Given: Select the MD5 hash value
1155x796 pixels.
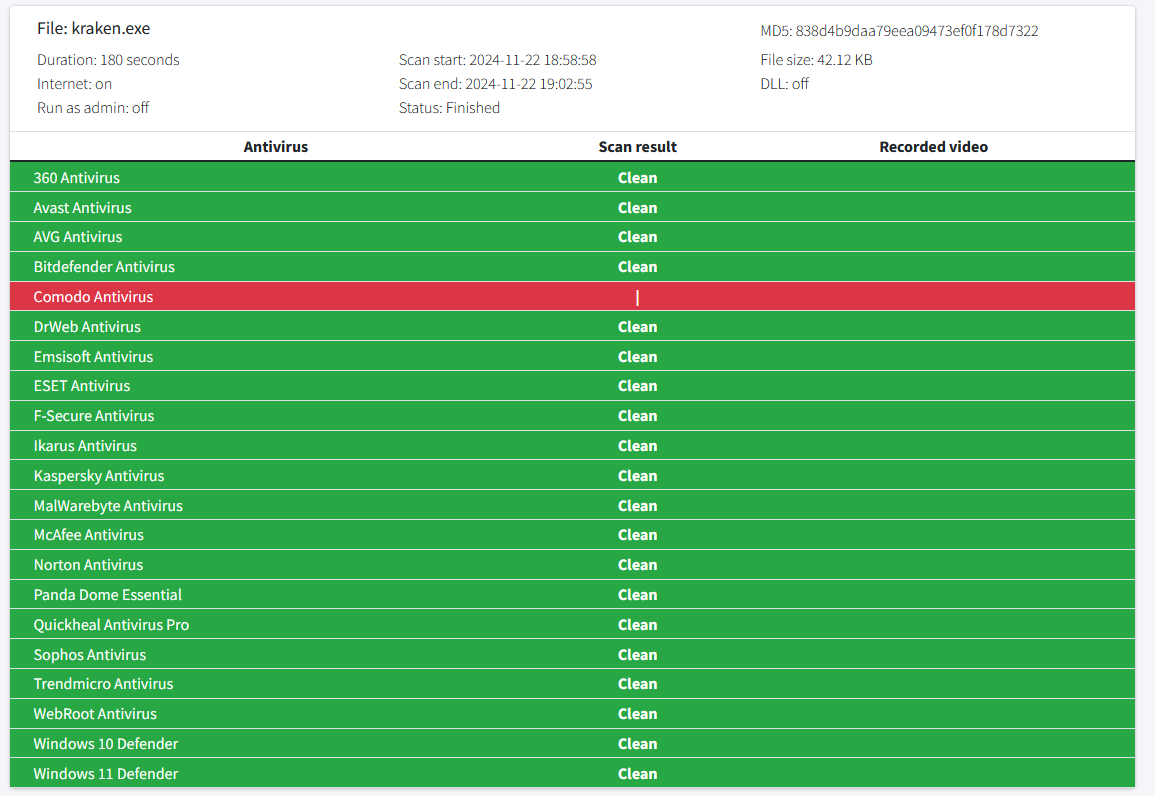Looking at the screenshot, I should (917, 31).
